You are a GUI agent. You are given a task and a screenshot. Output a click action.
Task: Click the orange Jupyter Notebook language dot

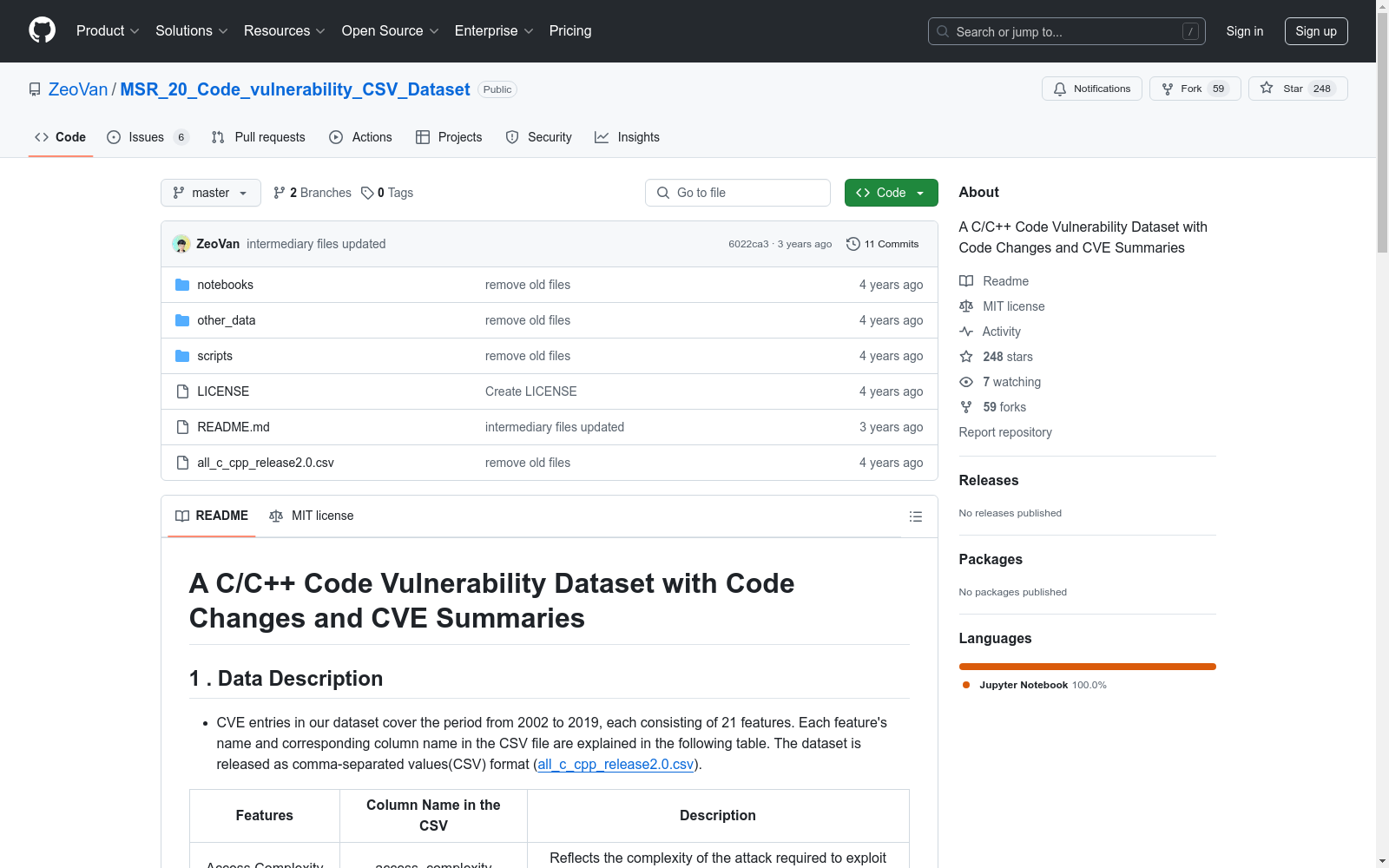click(966, 685)
